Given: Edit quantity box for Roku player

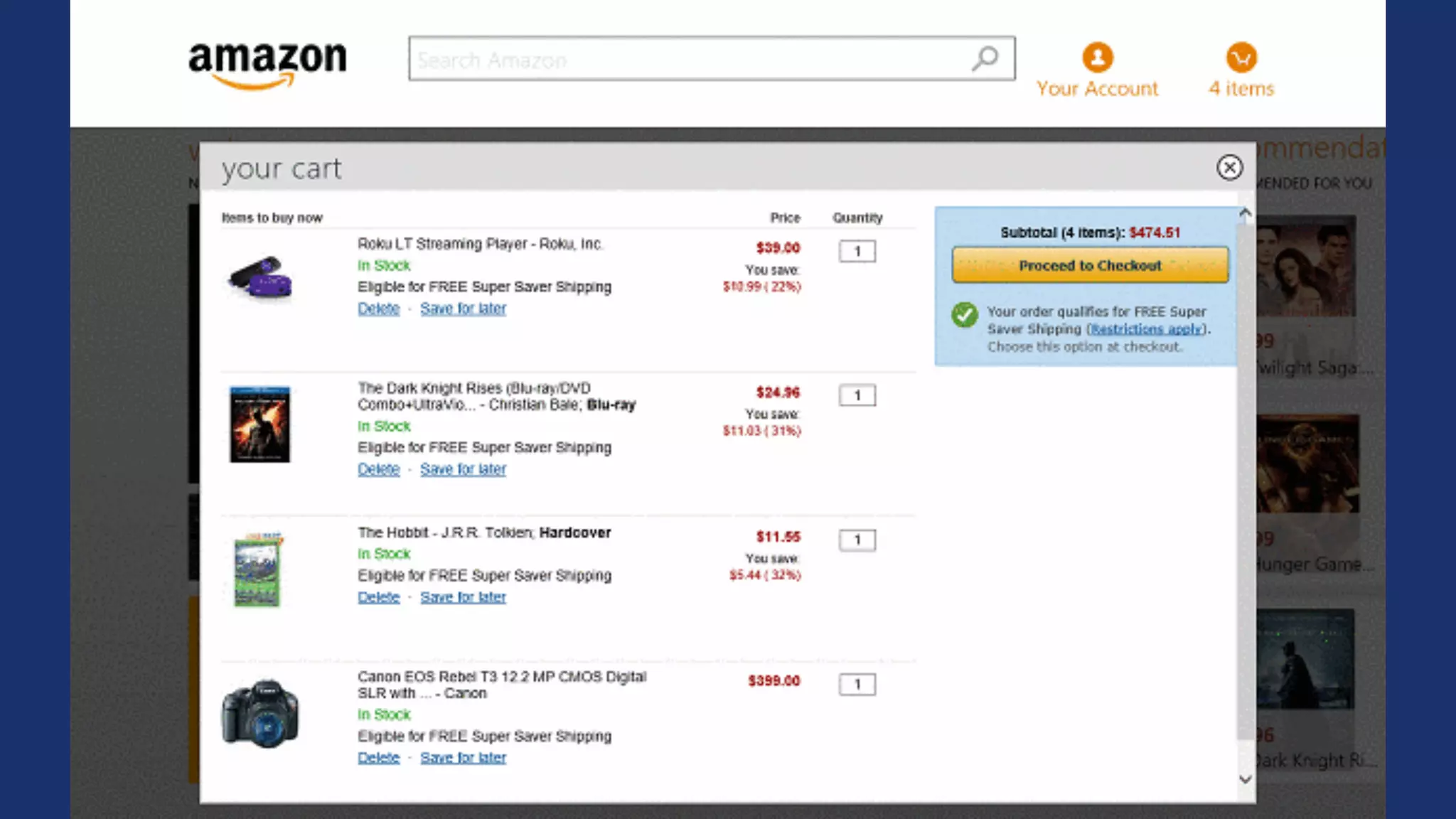Looking at the screenshot, I should pos(857,251).
